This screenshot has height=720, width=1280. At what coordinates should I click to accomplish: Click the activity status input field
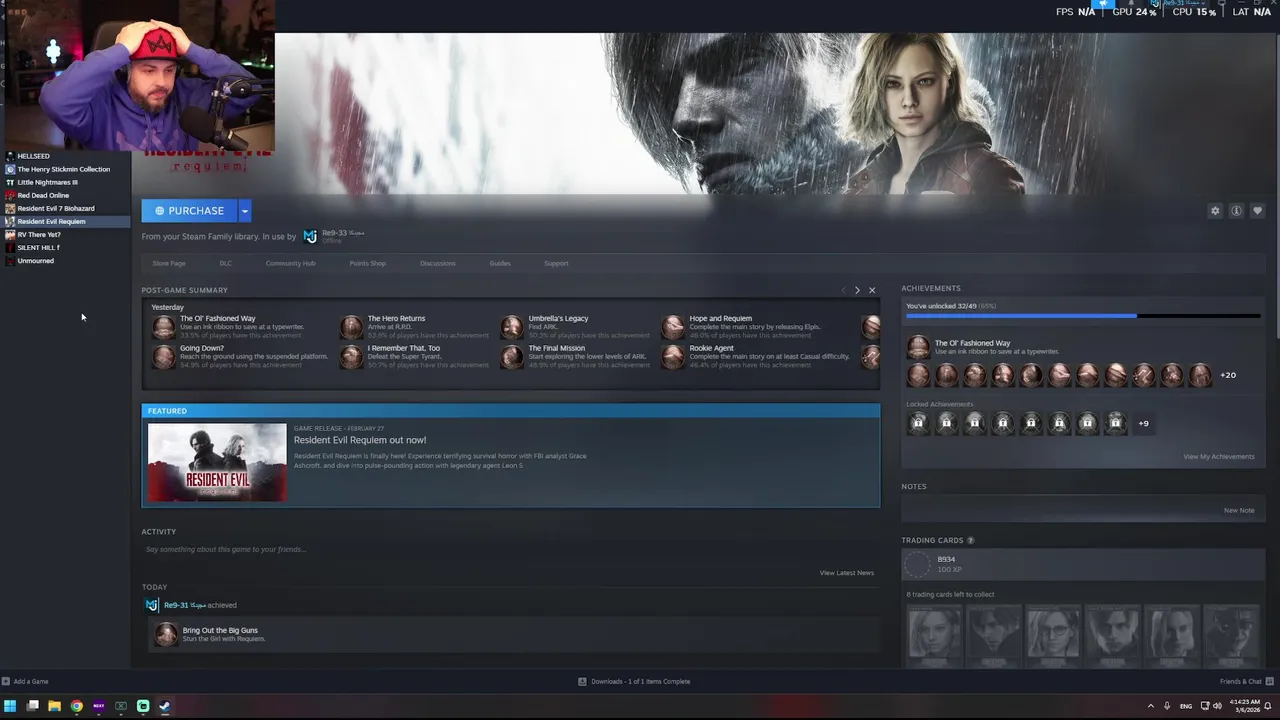[x=510, y=549]
